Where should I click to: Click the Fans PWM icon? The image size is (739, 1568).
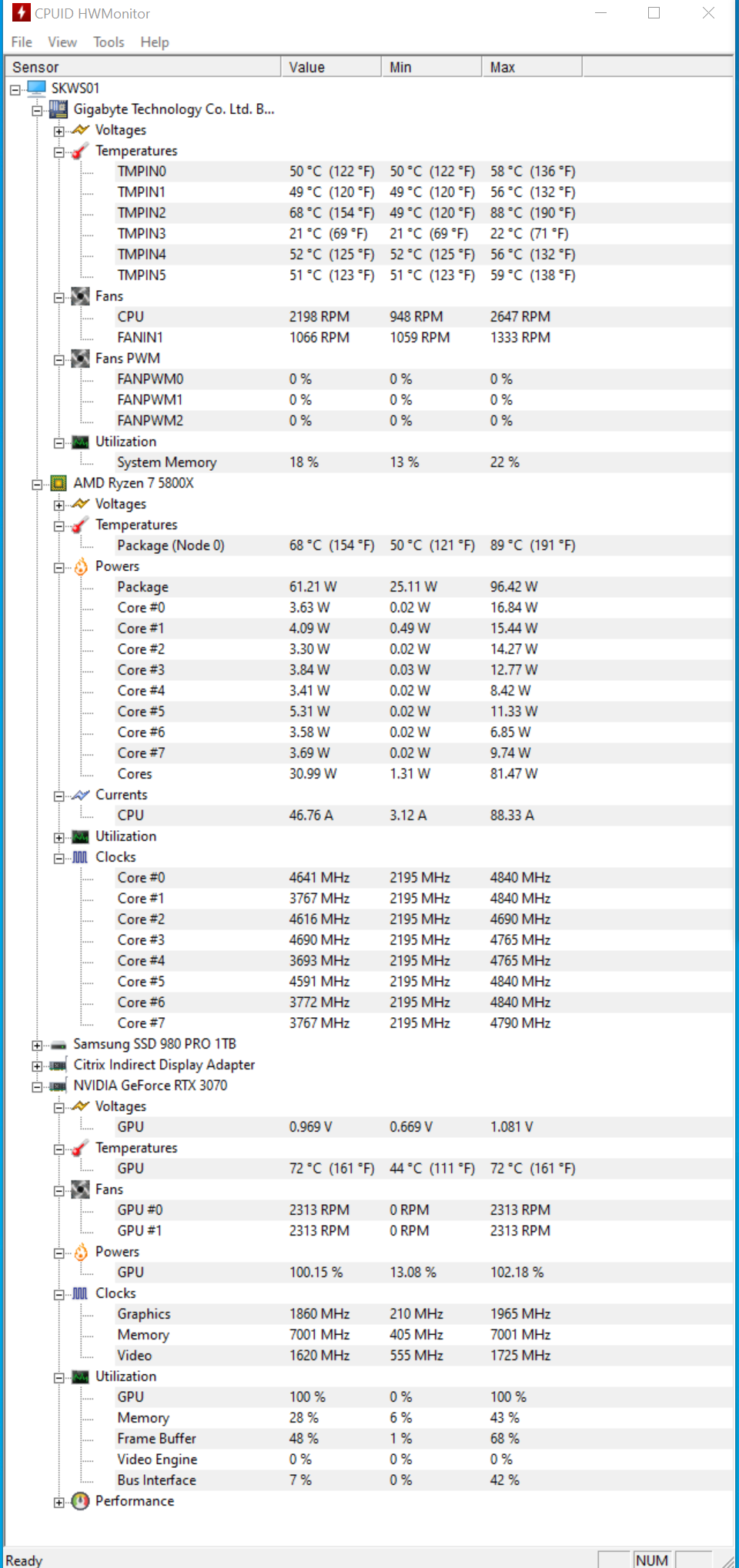[80, 359]
